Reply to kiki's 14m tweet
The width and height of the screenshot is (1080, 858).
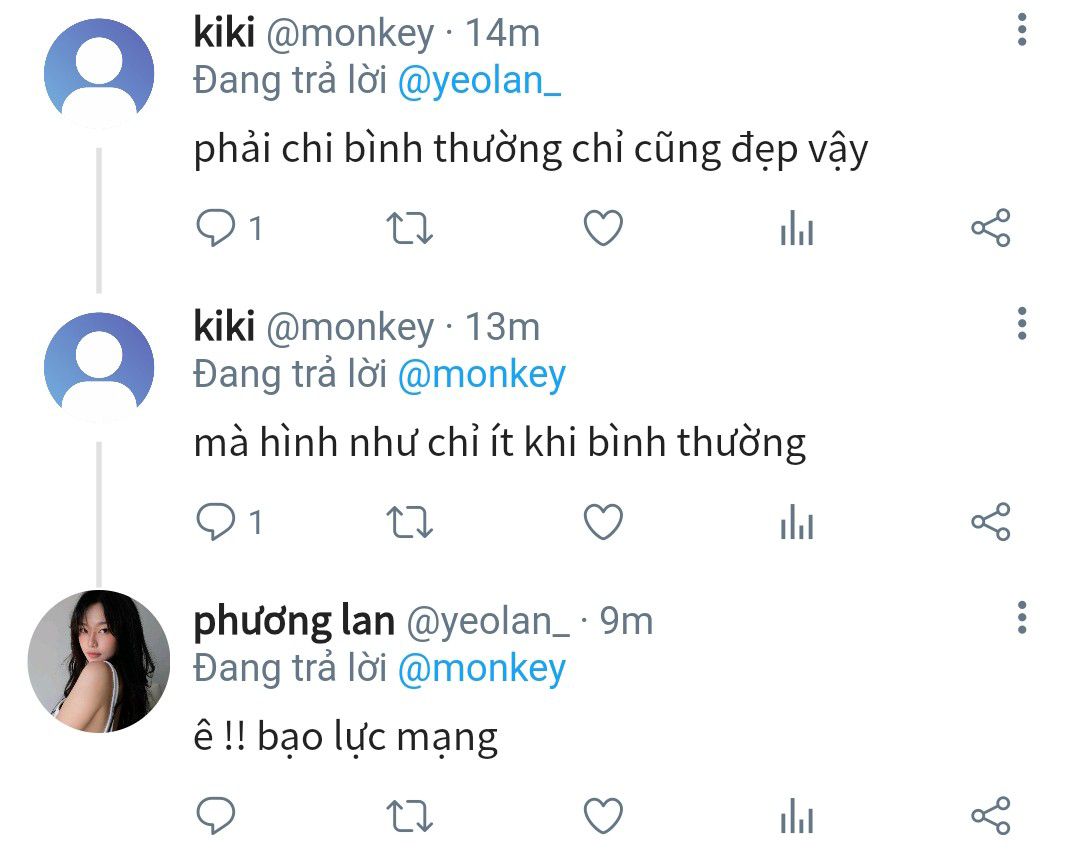[x=216, y=228]
